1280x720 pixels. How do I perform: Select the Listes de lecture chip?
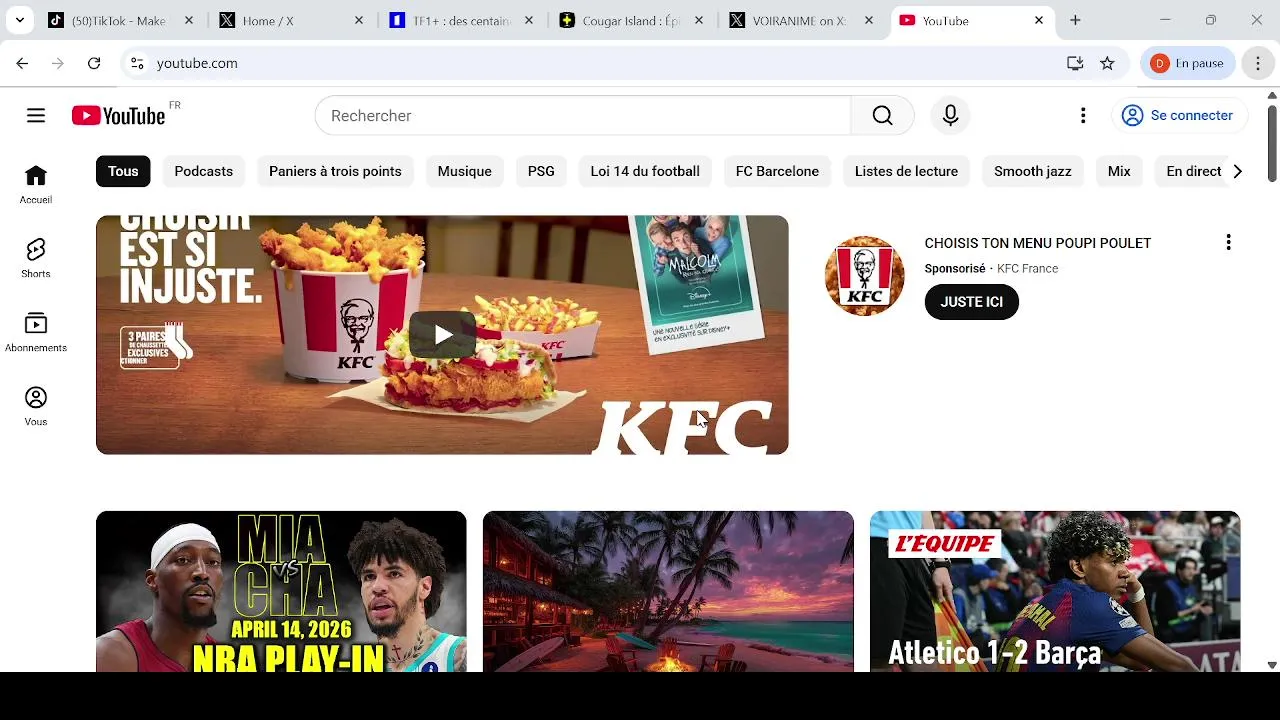click(x=906, y=171)
